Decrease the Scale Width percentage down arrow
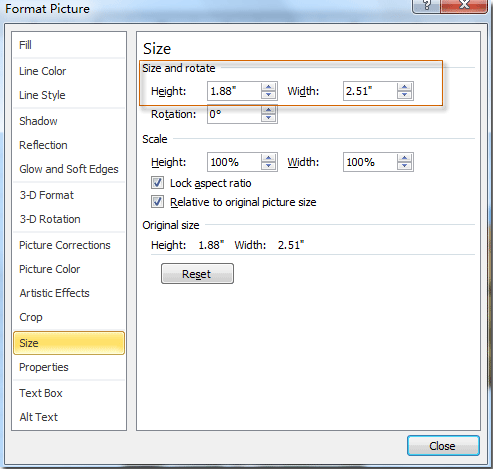Screen dimensions: 493x469 pos(404,166)
